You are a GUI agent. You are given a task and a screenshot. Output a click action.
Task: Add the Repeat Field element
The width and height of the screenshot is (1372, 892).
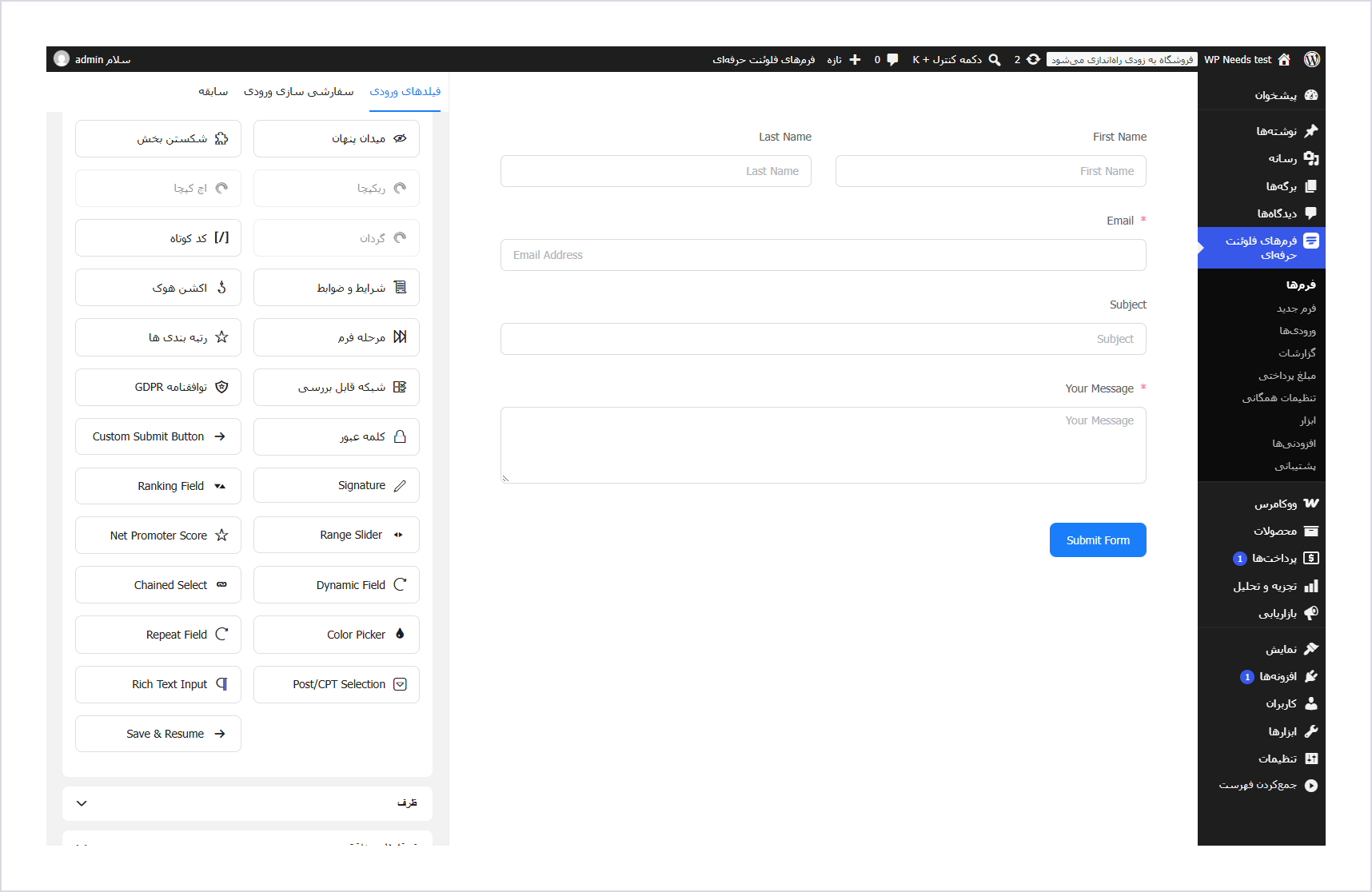(158, 634)
